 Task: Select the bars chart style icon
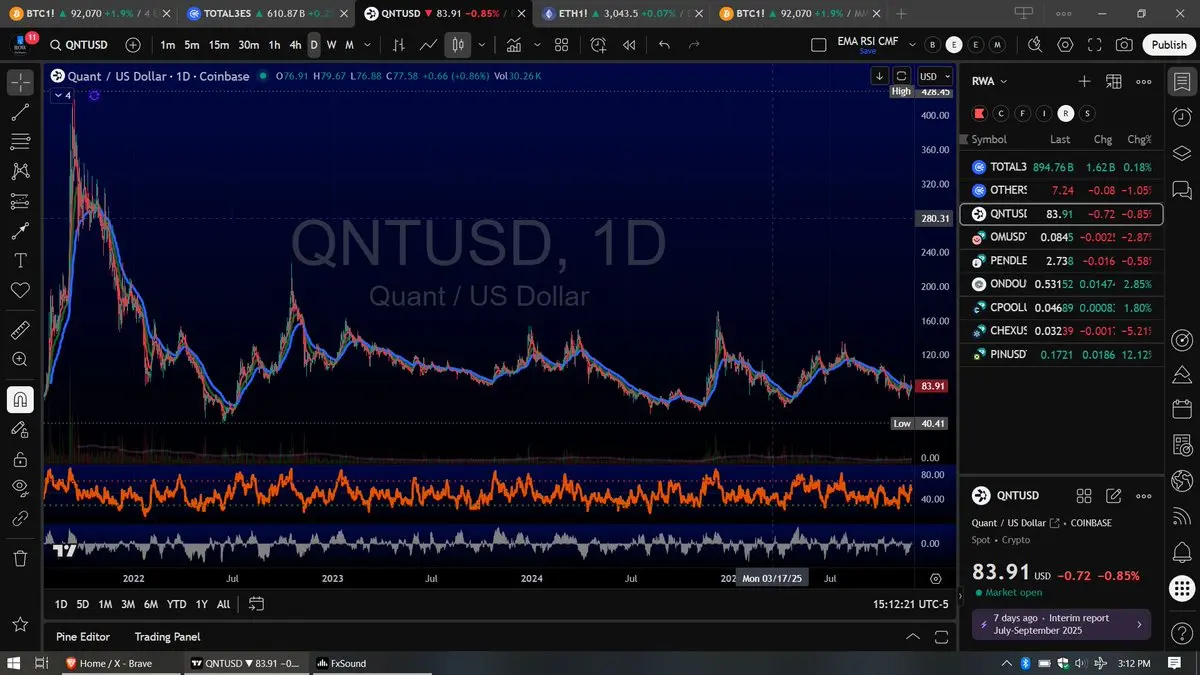pos(399,45)
